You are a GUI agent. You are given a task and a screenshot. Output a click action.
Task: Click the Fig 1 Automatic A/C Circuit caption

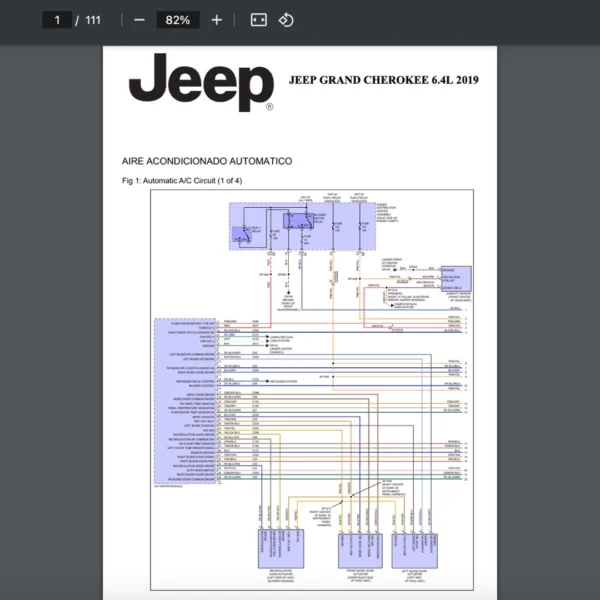click(181, 181)
